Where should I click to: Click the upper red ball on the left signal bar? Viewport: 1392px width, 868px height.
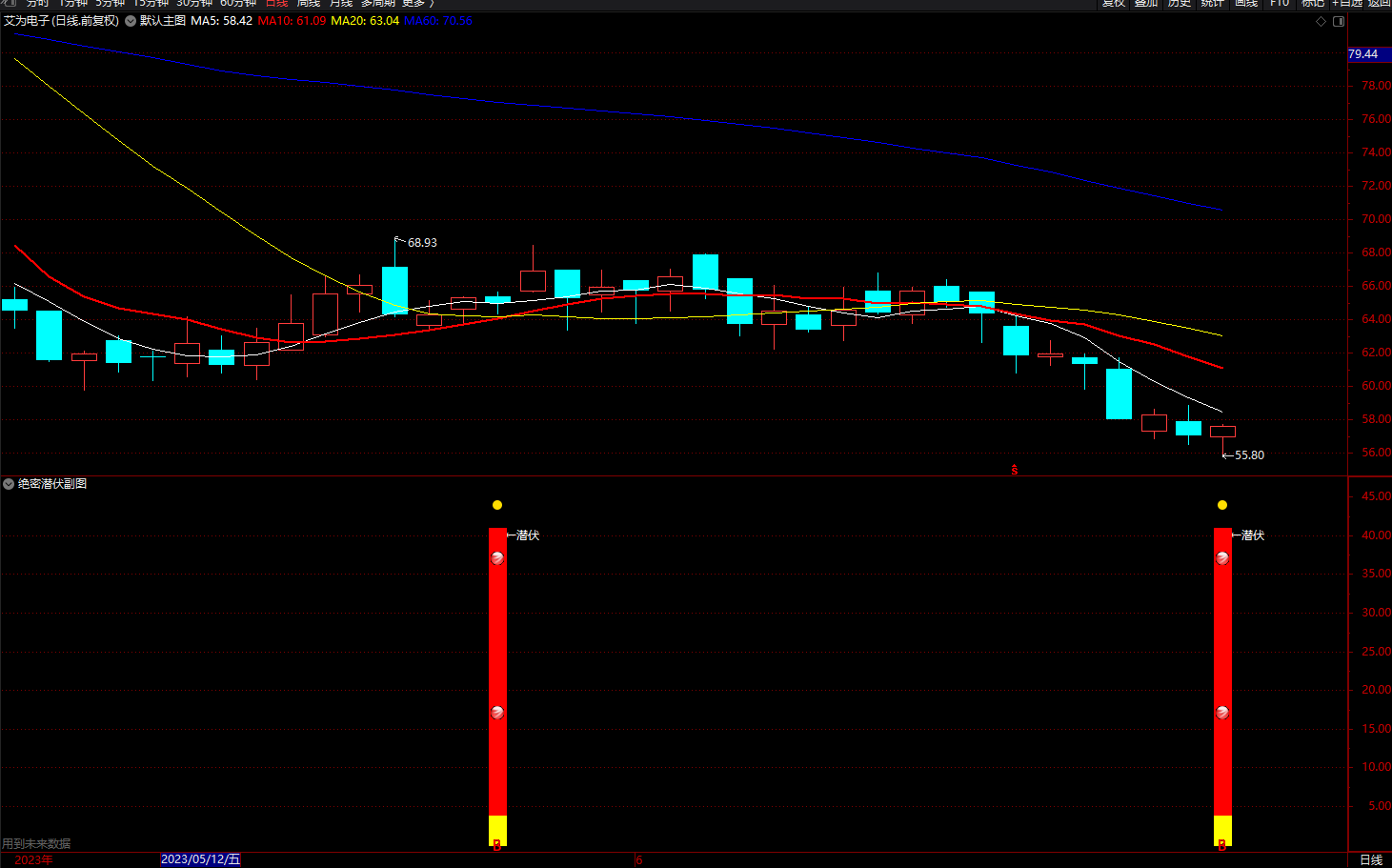point(497,558)
